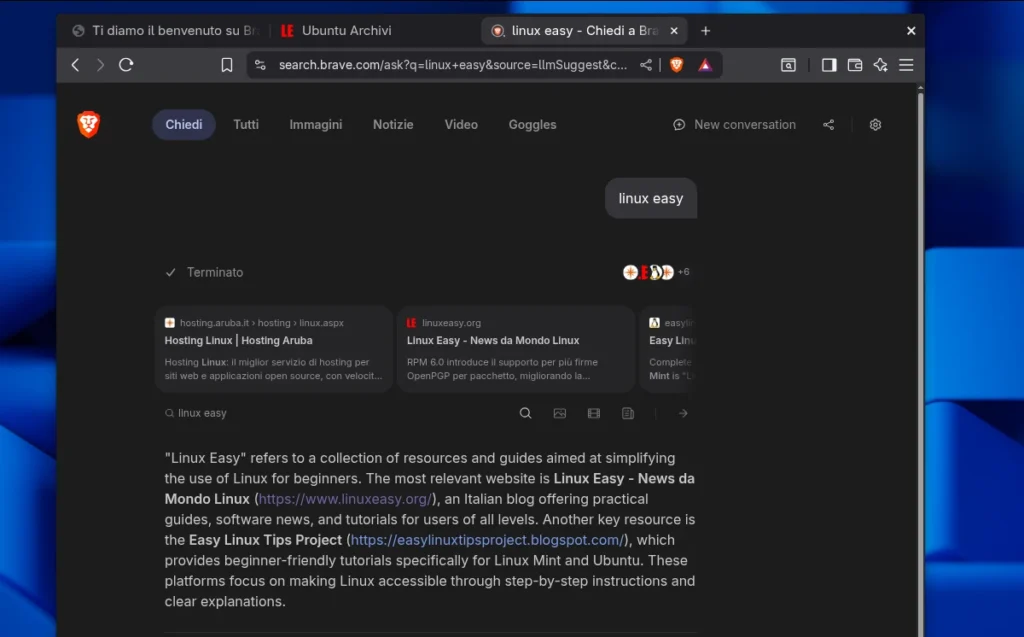Image resolution: width=1024 pixels, height=637 pixels.
Task: Switch to the Immagini search tab
Action: [315, 124]
